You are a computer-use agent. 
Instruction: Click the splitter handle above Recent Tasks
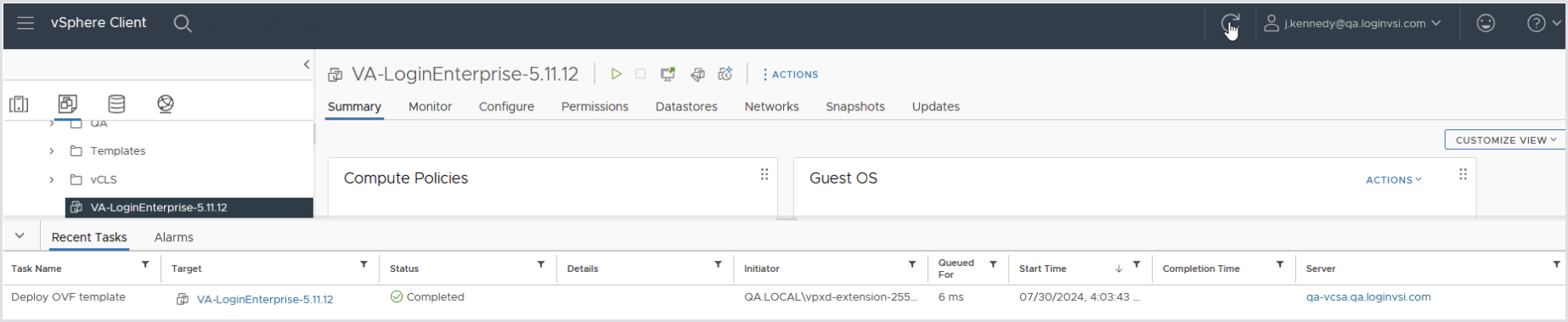point(787,218)
